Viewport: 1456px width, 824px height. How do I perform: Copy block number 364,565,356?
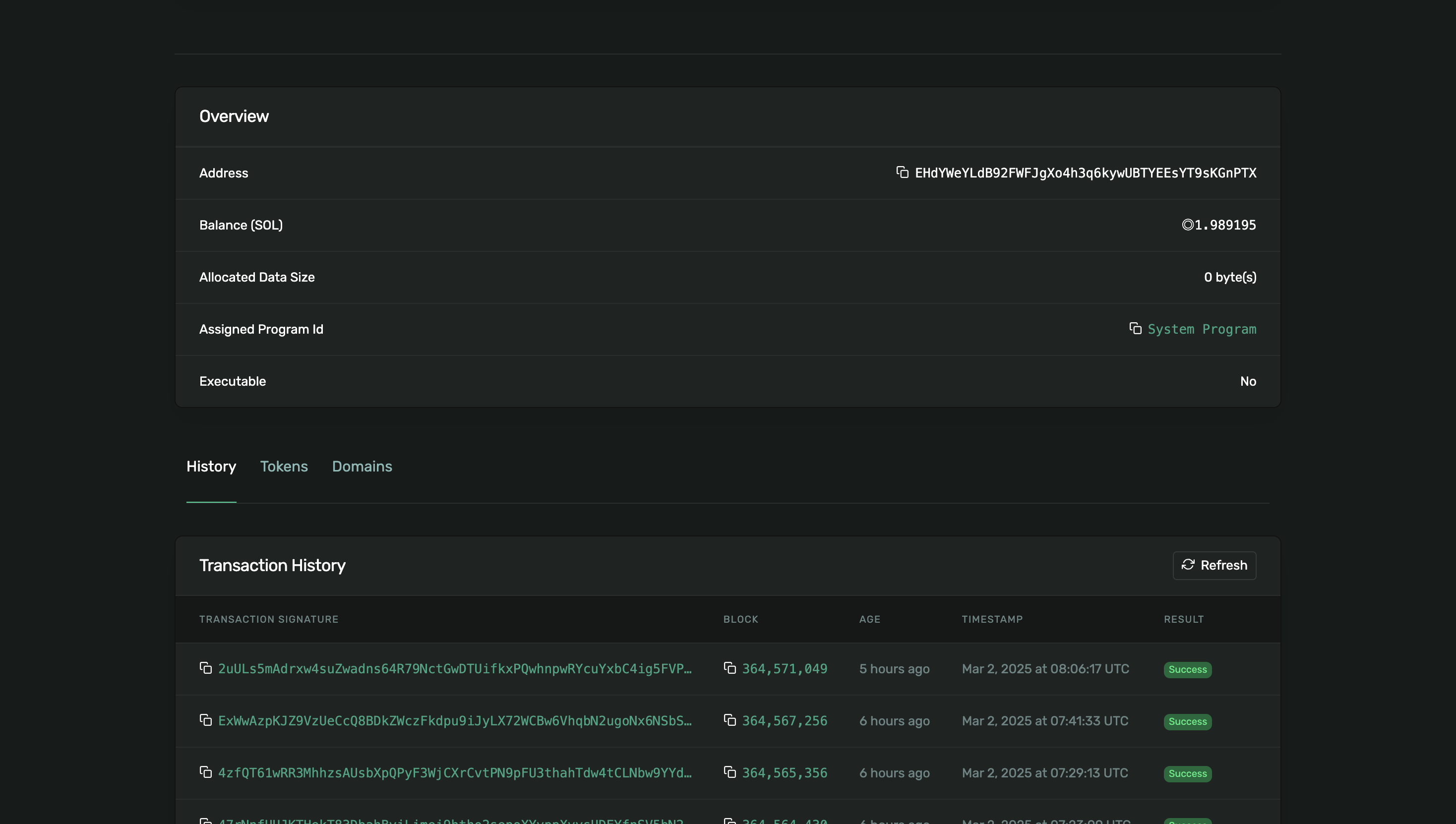(729, 772)
